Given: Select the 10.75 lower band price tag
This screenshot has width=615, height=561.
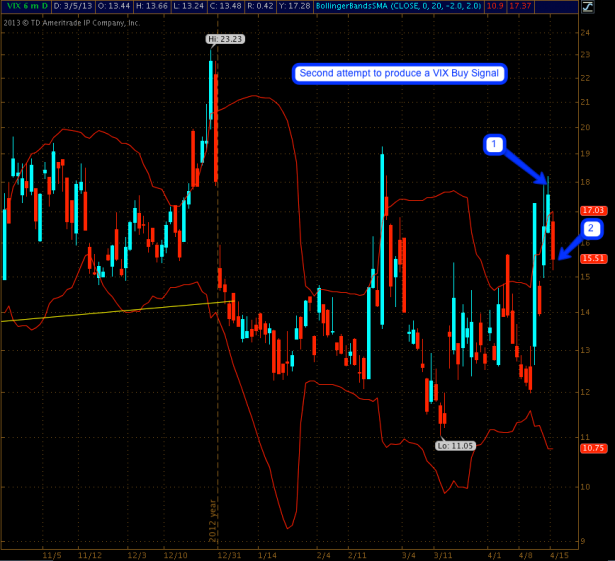Looking at the screenshot, I should 594,449.
